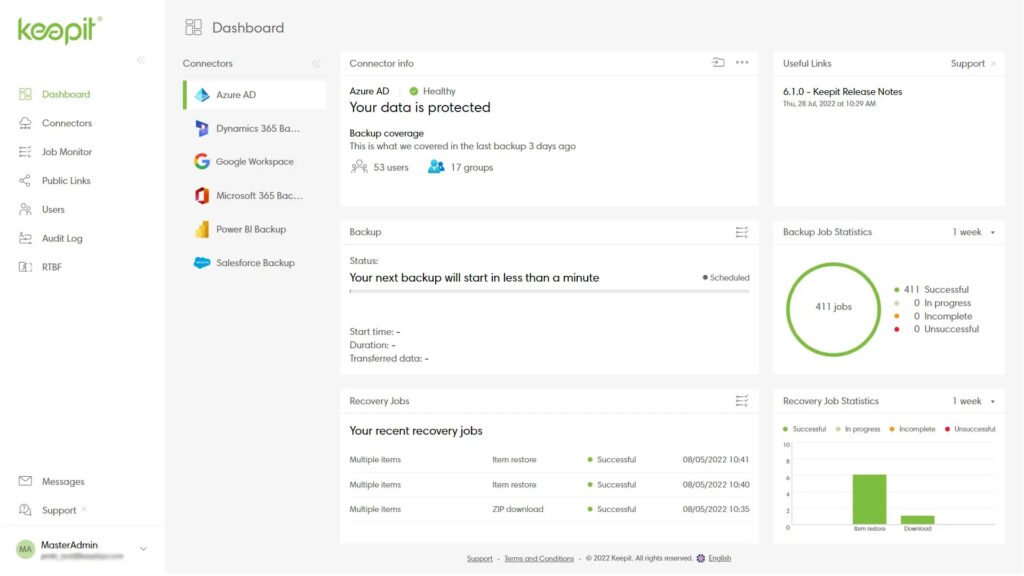Screen dimensions: 1024x576
Task: Expand the MasterAdmin account menu
Action: (144, 549)
